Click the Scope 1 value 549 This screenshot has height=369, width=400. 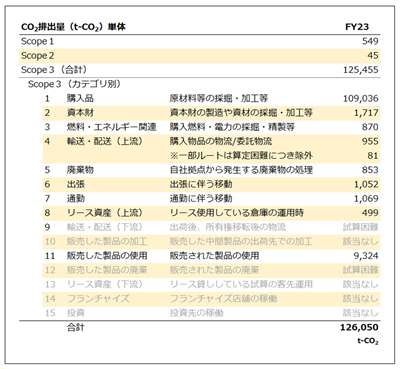pos(370,41)
